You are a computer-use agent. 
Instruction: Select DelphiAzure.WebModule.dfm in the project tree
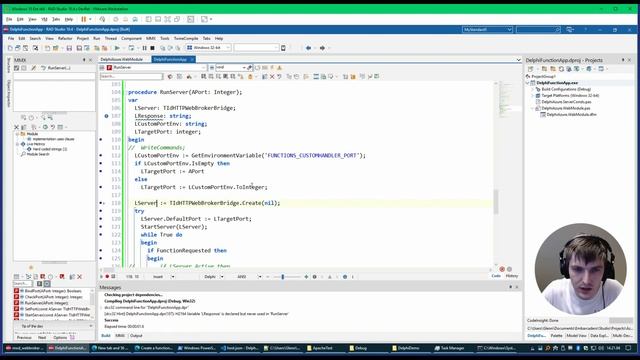[571, 115]
